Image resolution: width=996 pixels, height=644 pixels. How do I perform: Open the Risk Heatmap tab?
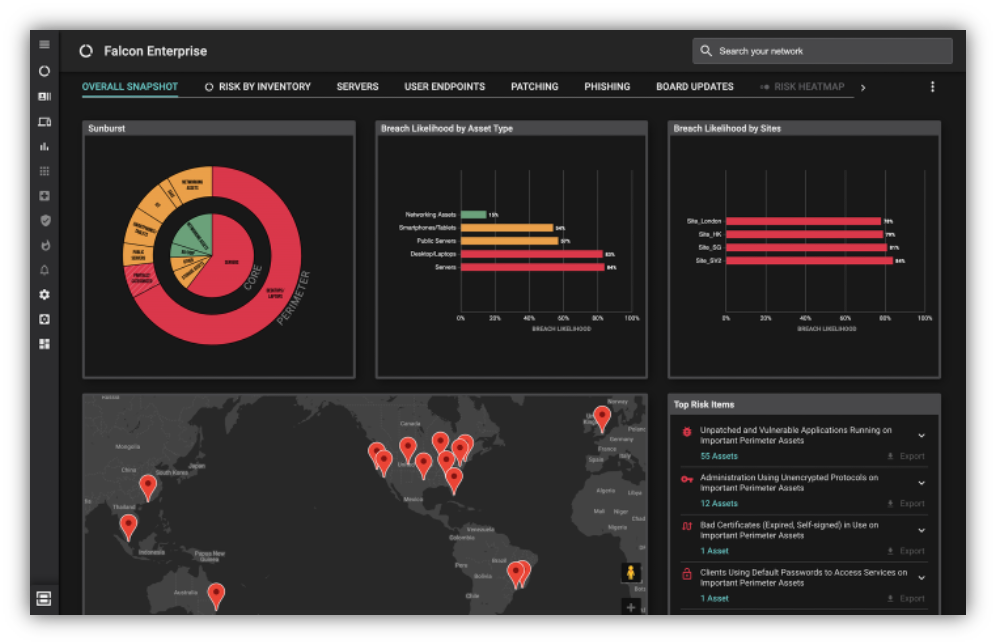802,86
